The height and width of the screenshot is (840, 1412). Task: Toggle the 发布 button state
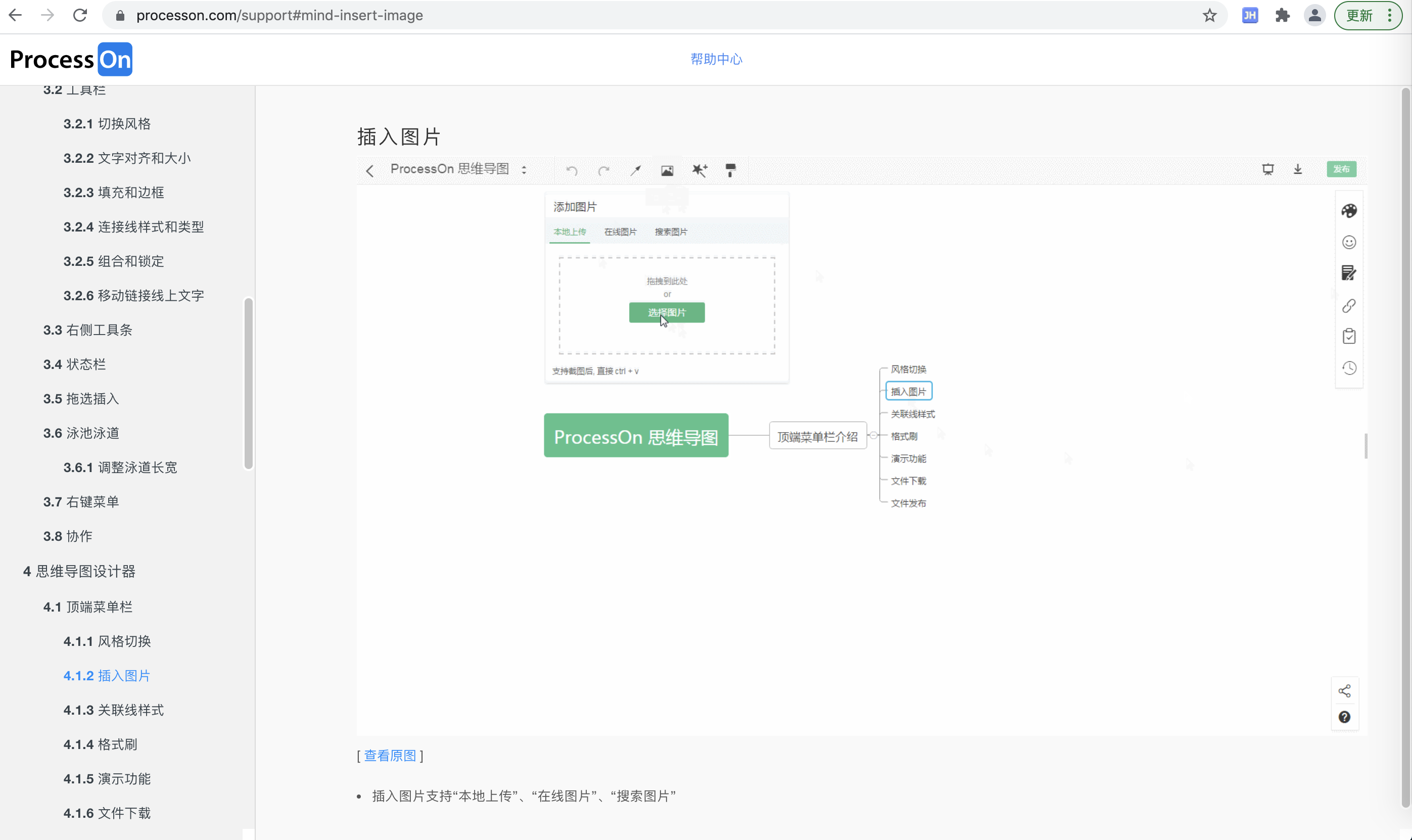[1341, 168]
